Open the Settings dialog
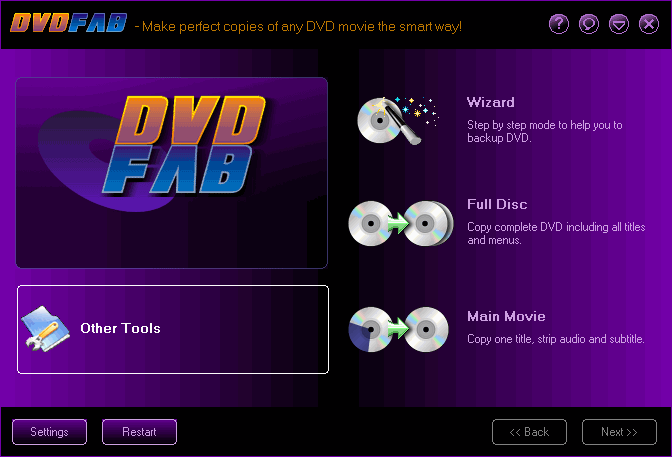 pos(49,432)
